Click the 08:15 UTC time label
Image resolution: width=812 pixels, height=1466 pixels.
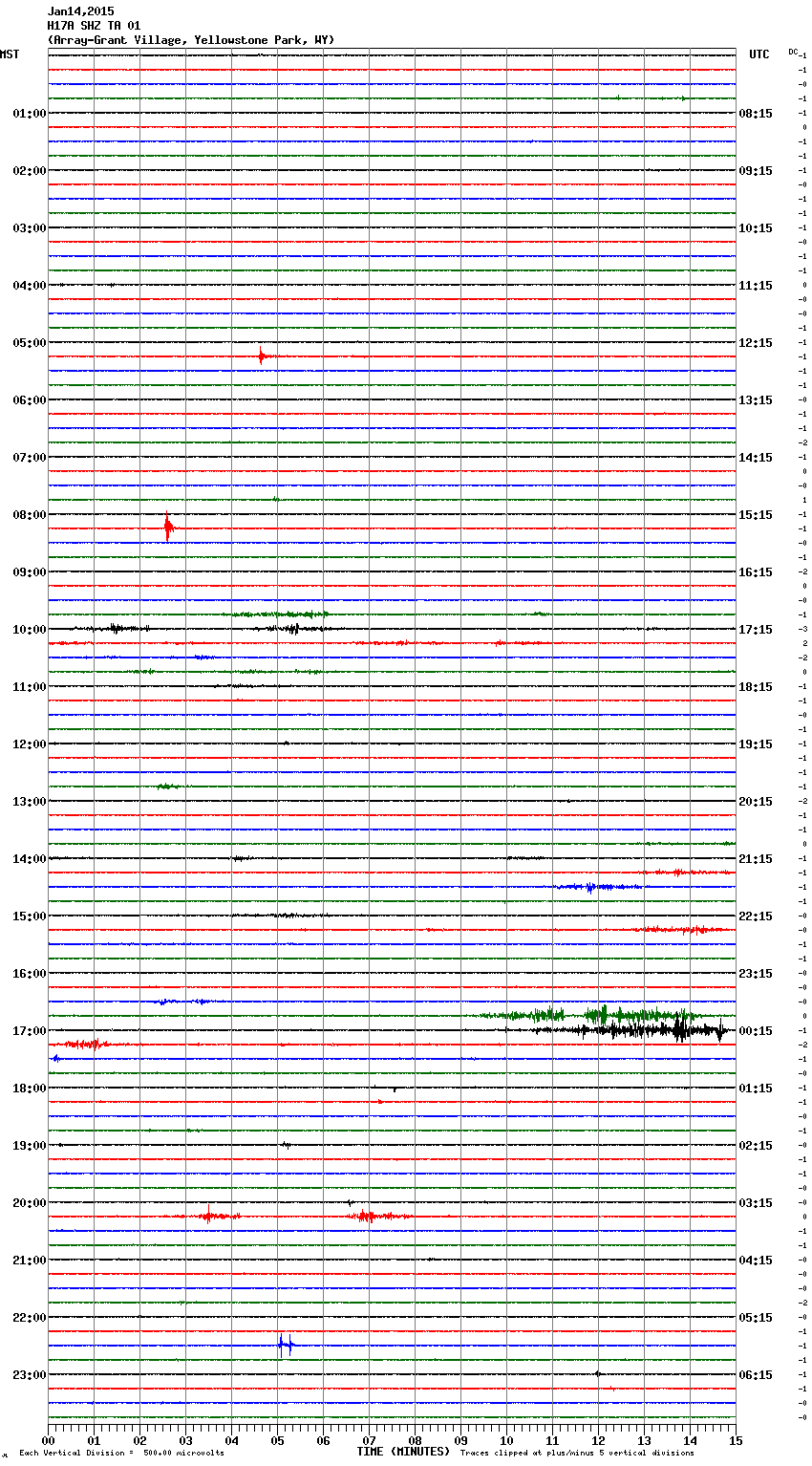[756, 114]
